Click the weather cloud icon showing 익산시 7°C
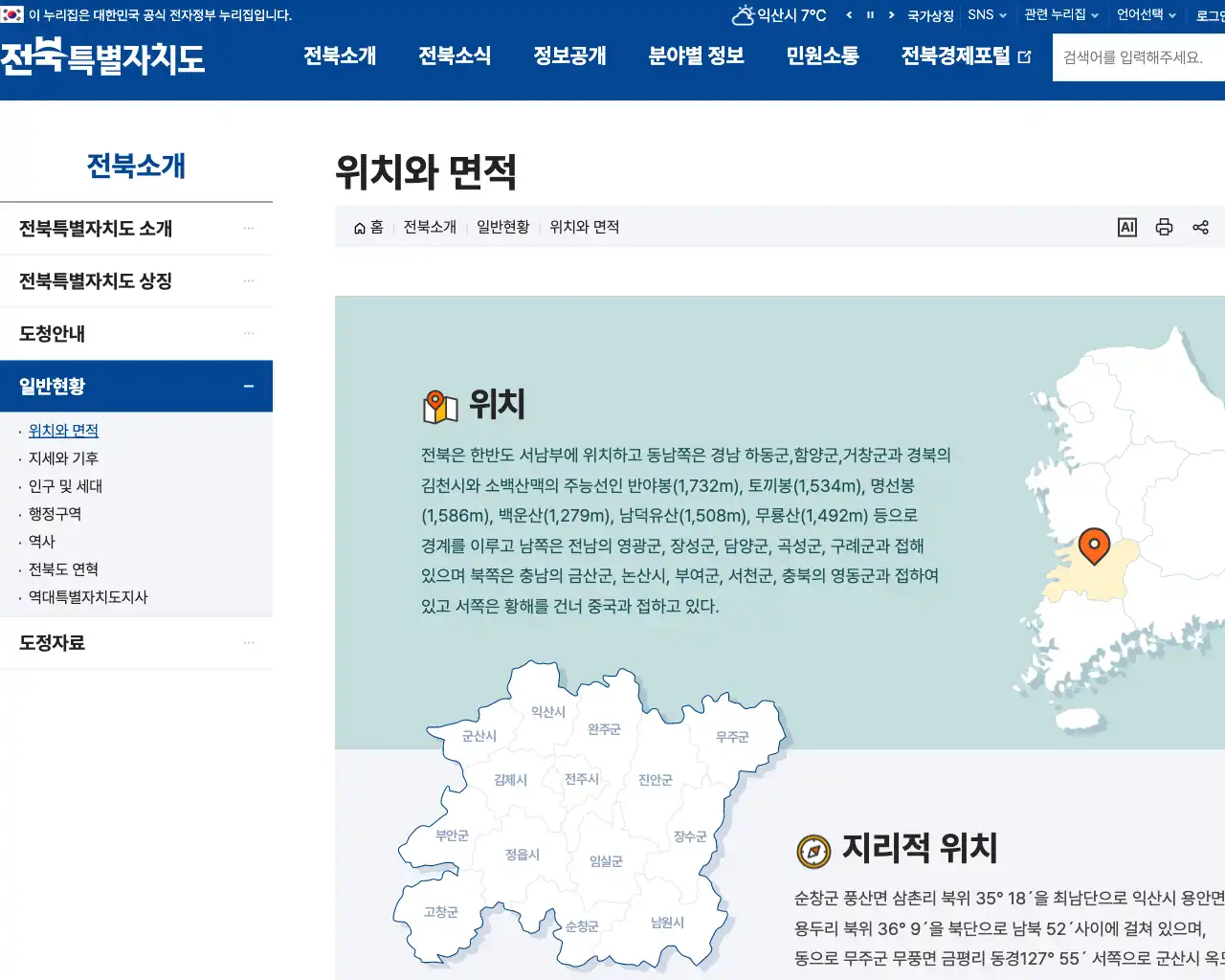Image resolution: width=1225 pixels, height=980 pixels. click(743, 14)
